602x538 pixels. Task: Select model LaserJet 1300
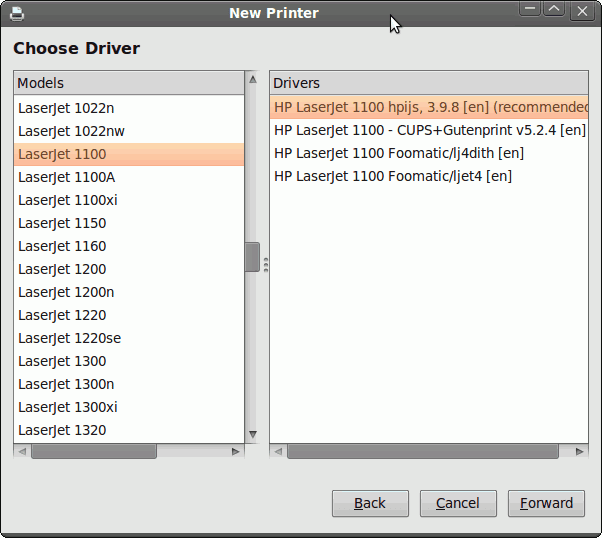(129, 361)
